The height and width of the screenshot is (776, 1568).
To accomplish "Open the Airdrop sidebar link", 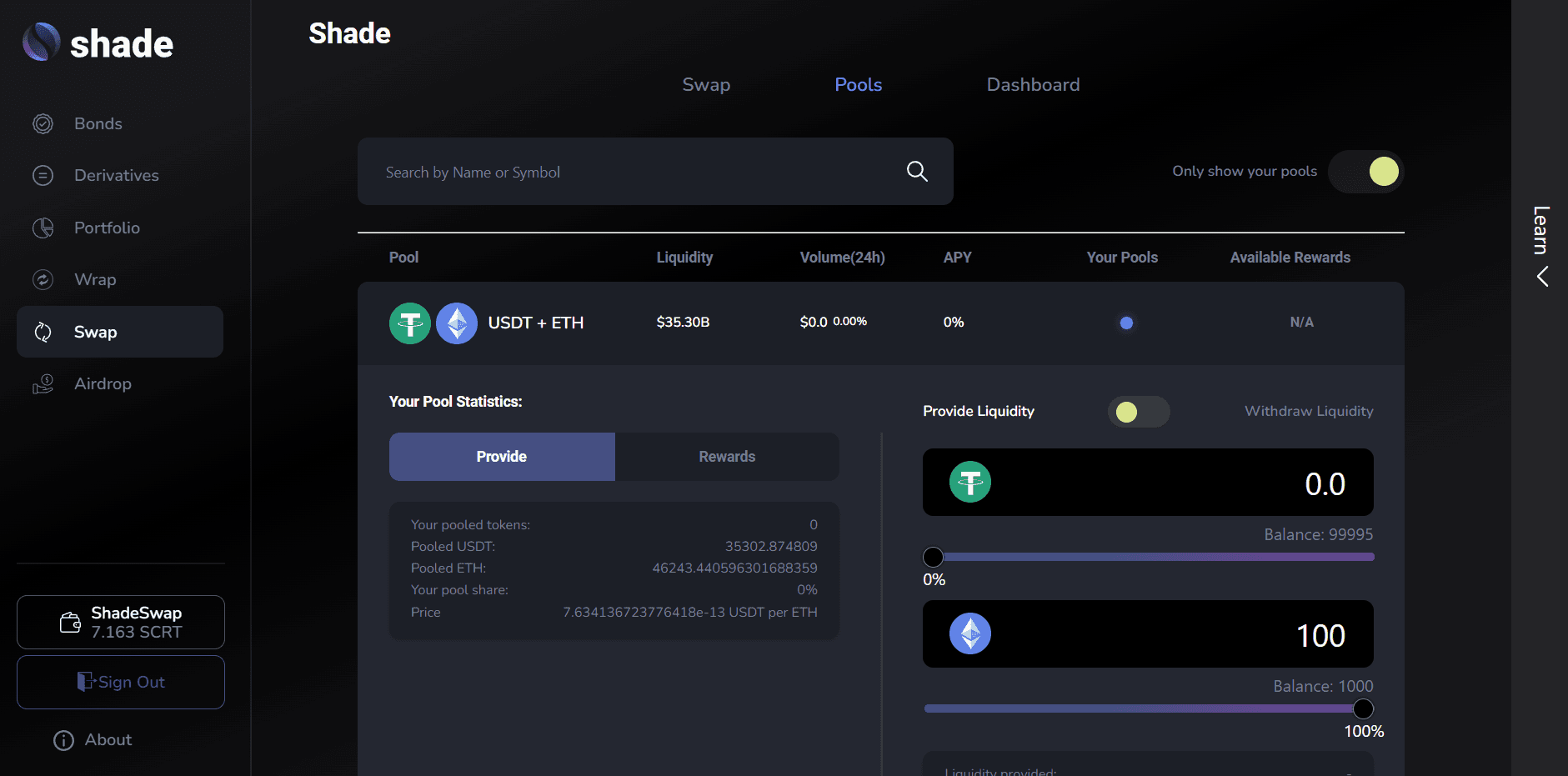I will point(103,383).
